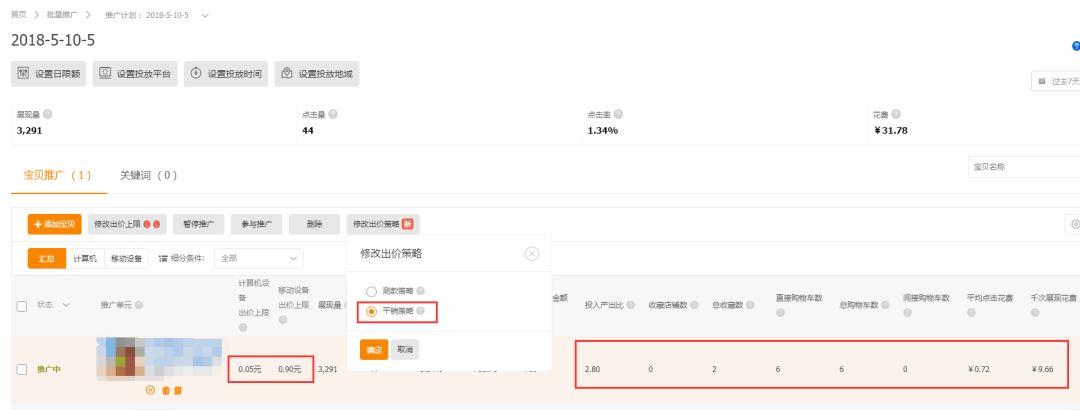Screen dimensions: 1080x410
Task: Click help icon beside 总收藏数 header
Action: (x=749, y=305)
